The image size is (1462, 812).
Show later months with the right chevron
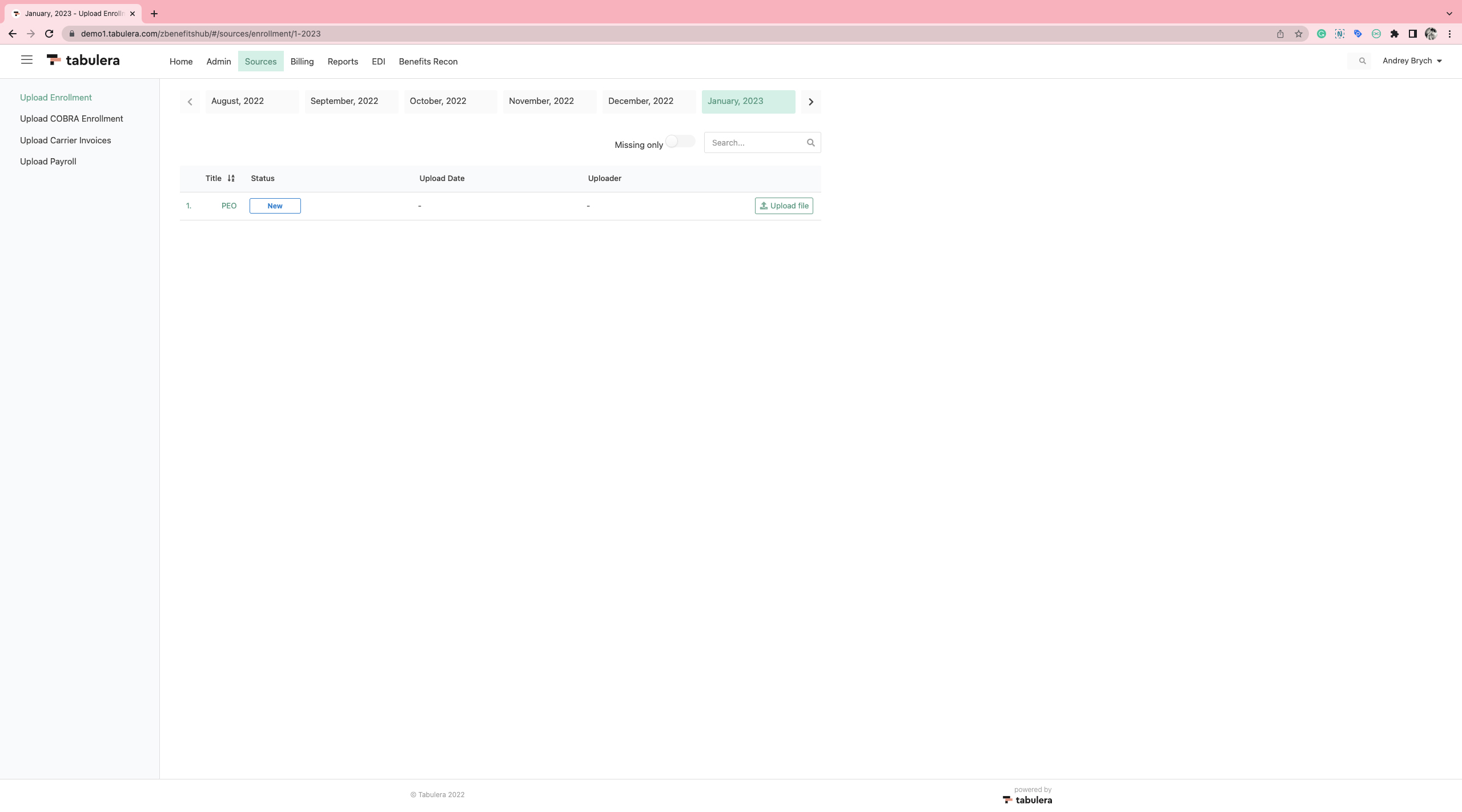point(810,102)
